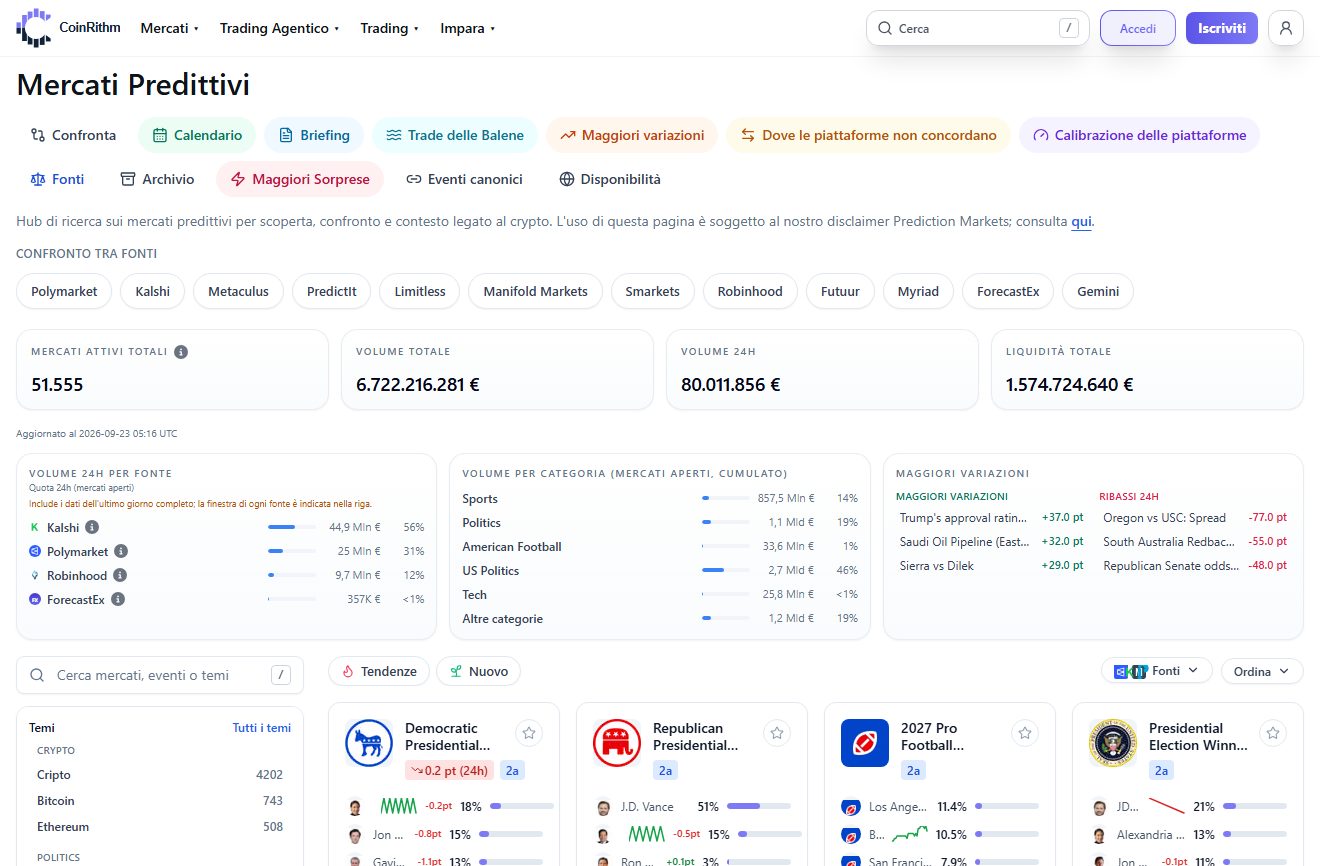The height and width of the screenshot is (866, 1320).
Task: Focus the Cerca mercati, eventi o temi field
Action: 160,675
